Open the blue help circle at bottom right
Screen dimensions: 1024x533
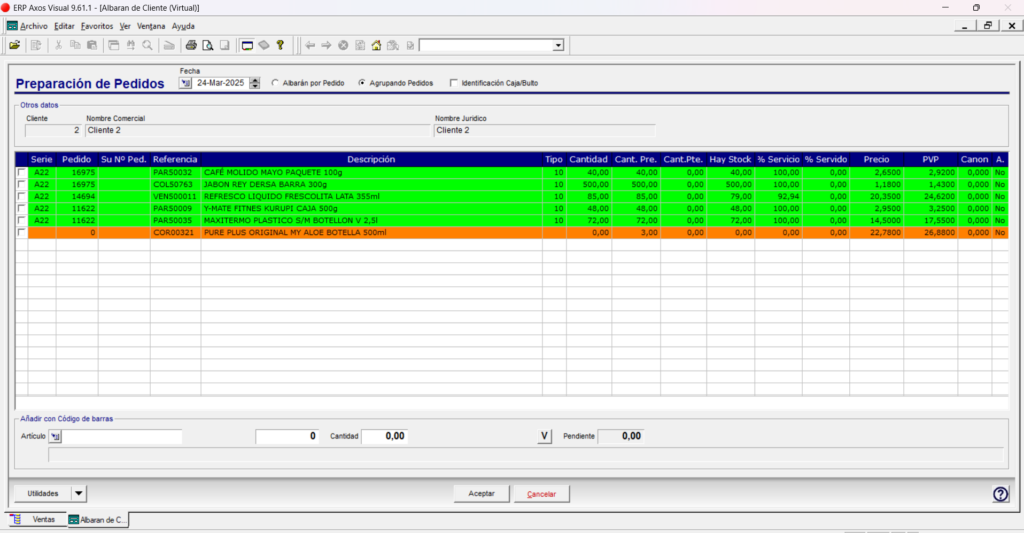click(x=1000, y=494)
